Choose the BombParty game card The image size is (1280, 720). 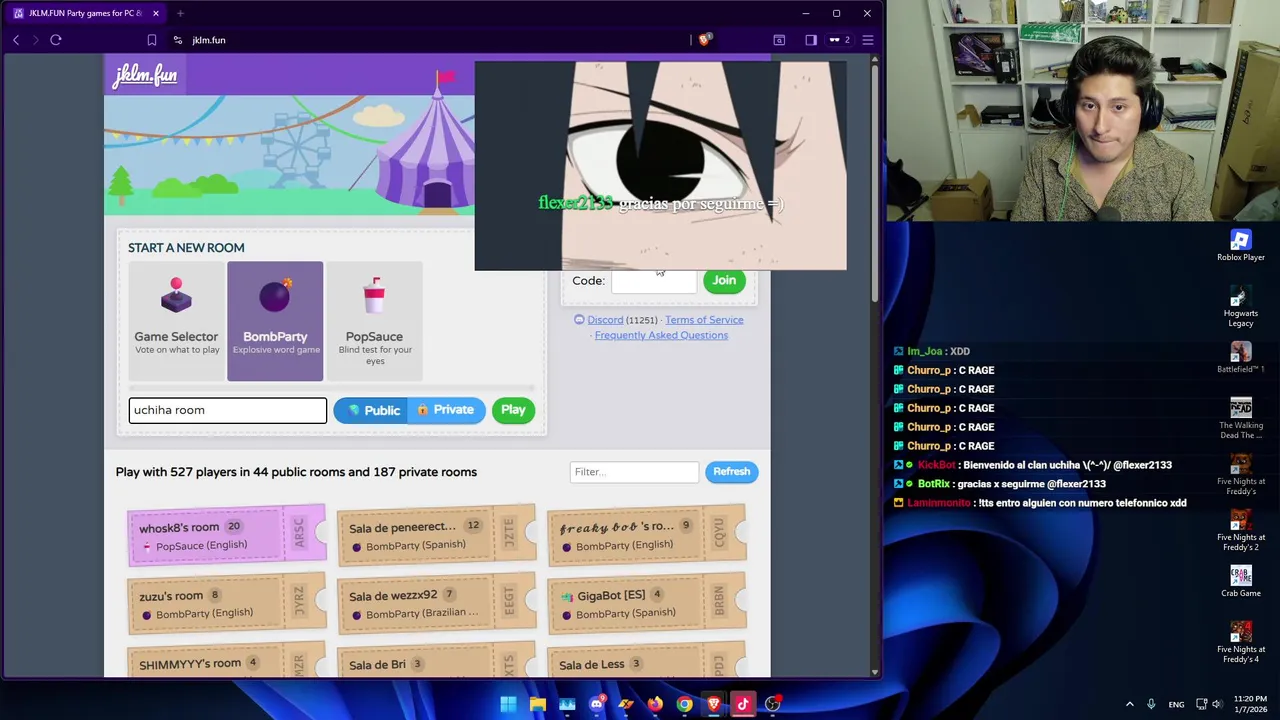(x=275, y=321)
